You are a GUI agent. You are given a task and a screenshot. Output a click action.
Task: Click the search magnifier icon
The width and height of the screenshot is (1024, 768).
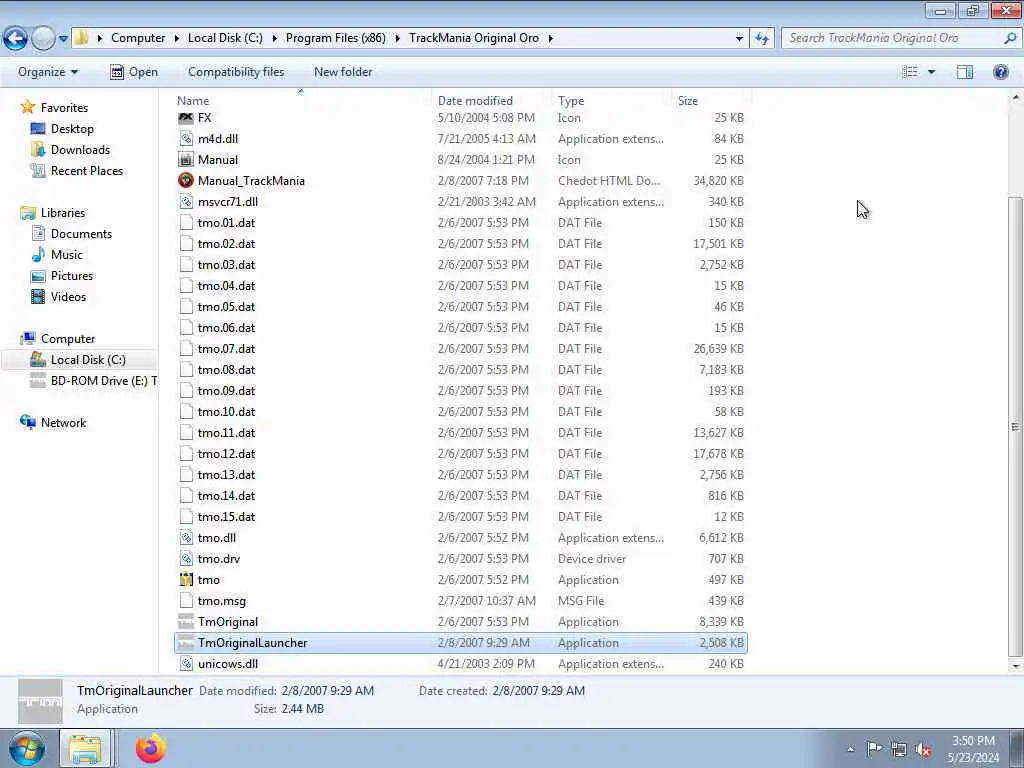tap(1010, 38)
